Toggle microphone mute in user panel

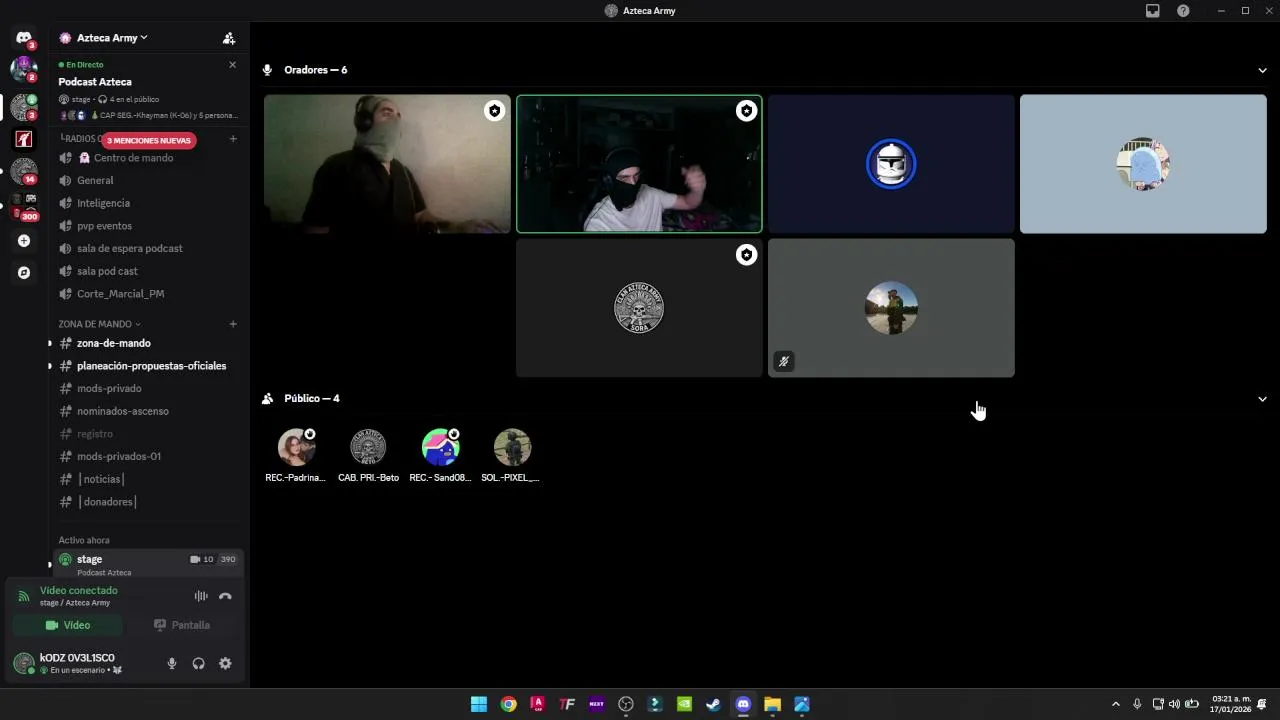172,663
